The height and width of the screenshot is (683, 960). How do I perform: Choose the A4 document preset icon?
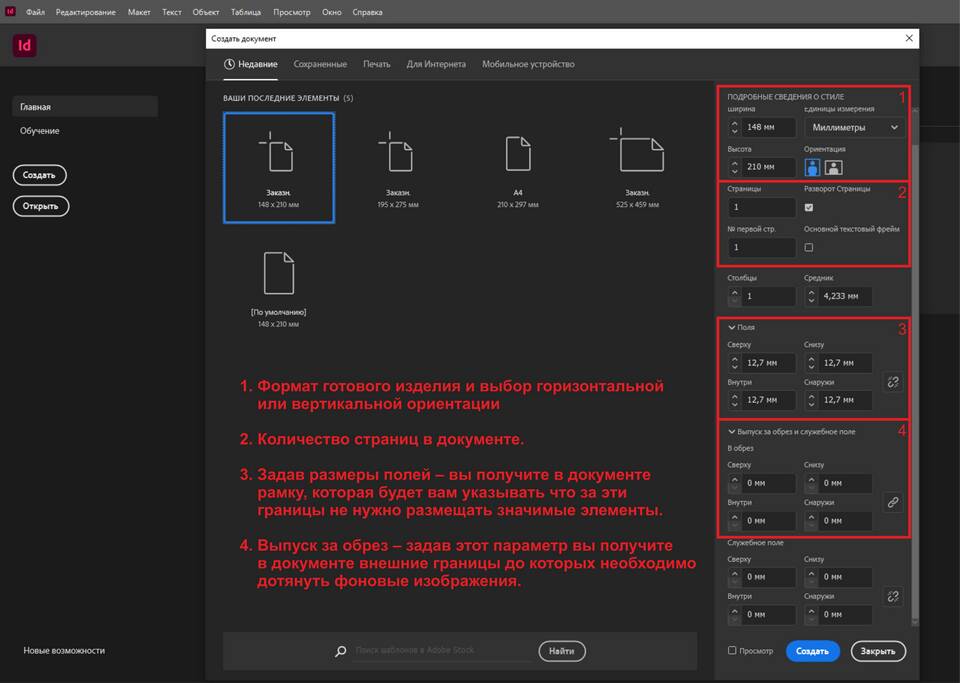[518, 156]
